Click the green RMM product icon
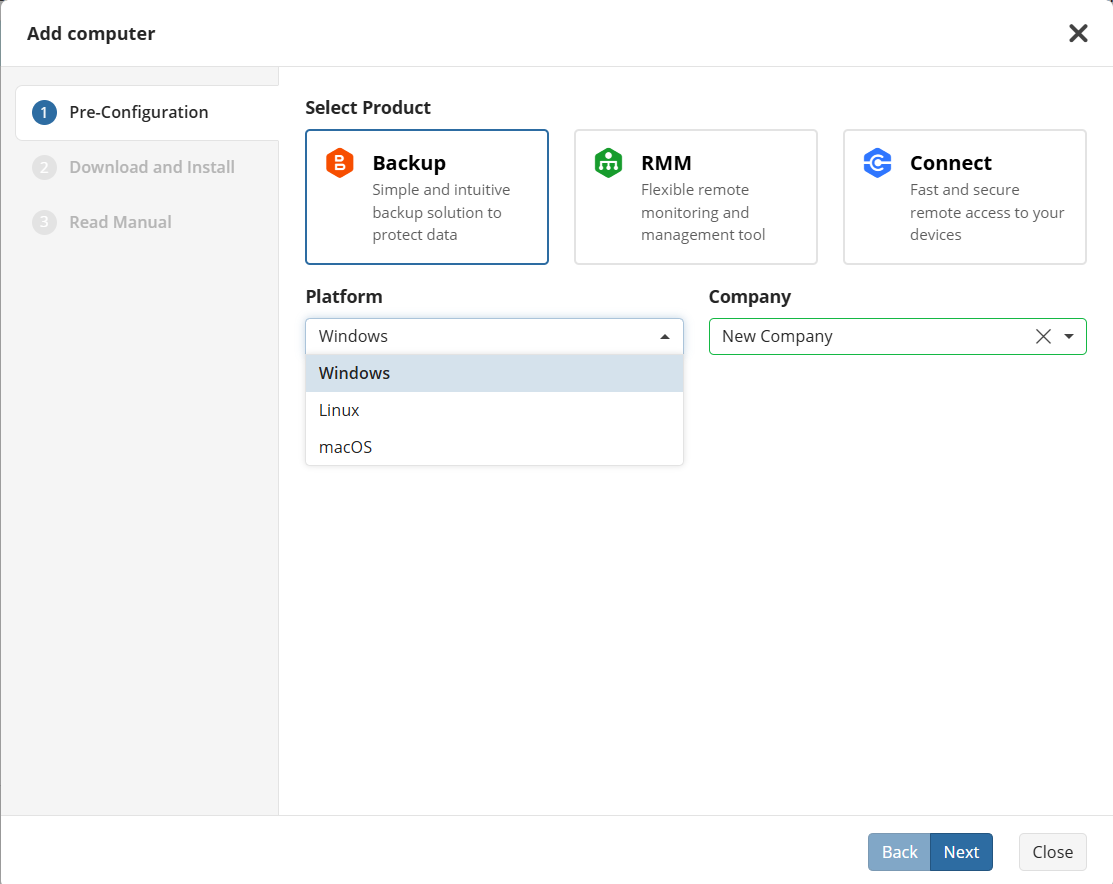Viewport: 1113px width, 884px height. tap(608, 163)
